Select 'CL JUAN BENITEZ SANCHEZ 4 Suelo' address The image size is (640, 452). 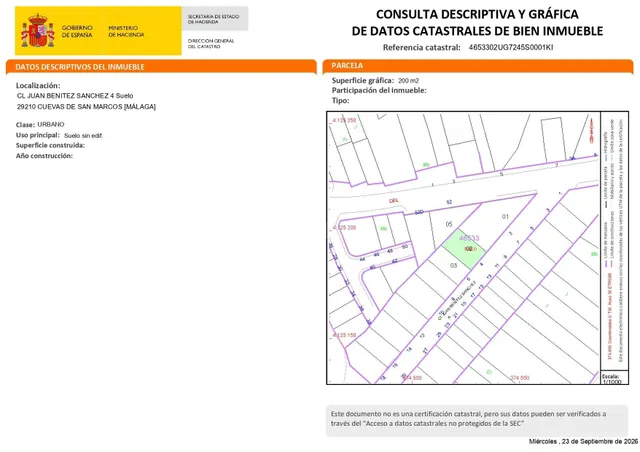pyautogui.click(x=75, y=96)
